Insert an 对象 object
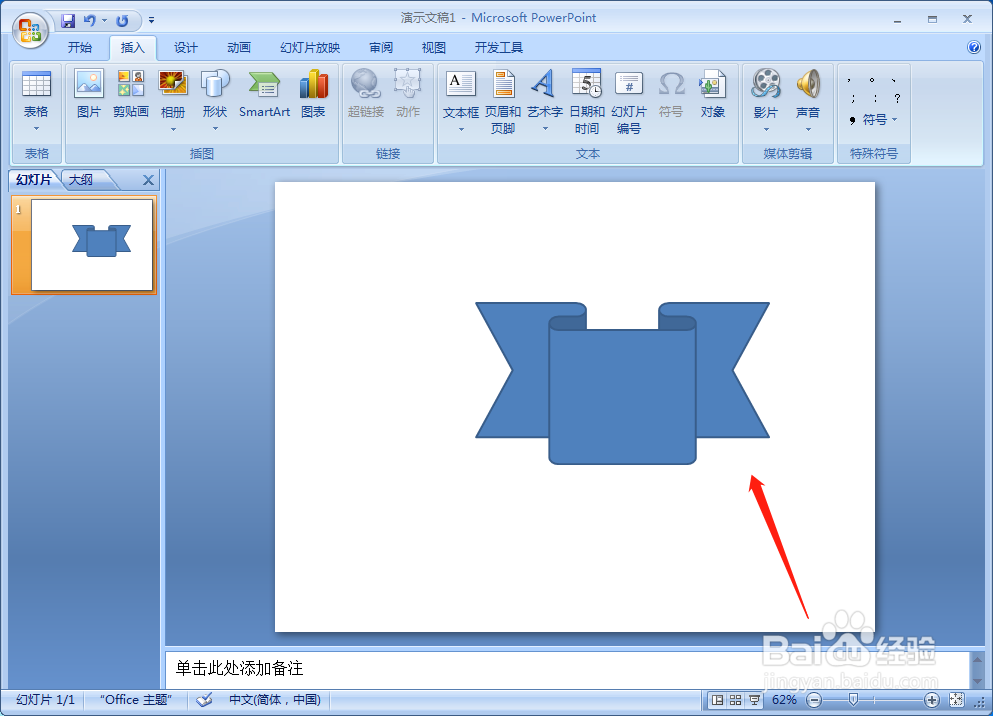Image resolution: width=993 pixels, height=716 pixels. (x=712, y=94)
